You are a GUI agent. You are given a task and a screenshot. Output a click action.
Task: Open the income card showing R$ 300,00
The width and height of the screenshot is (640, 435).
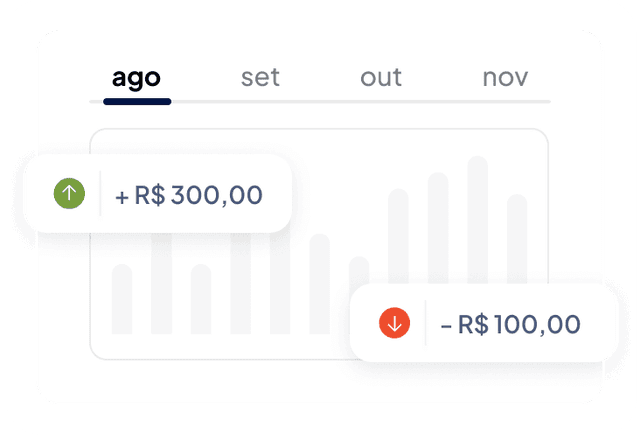tap(158, 193)
